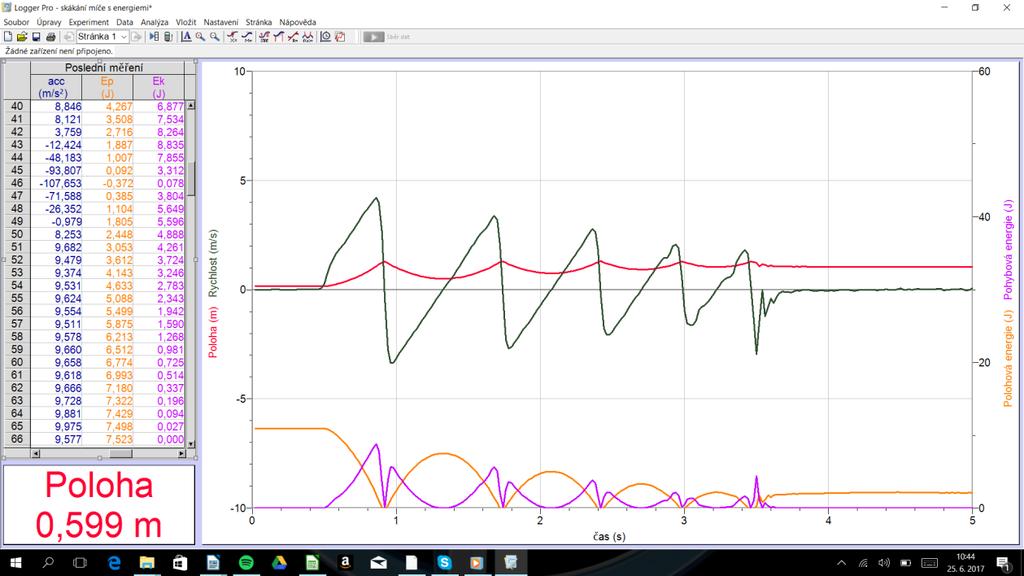The width and height of the screenshot is (1024, 576).
Task: Open the Vložit menu
Action: pos(186,22)
